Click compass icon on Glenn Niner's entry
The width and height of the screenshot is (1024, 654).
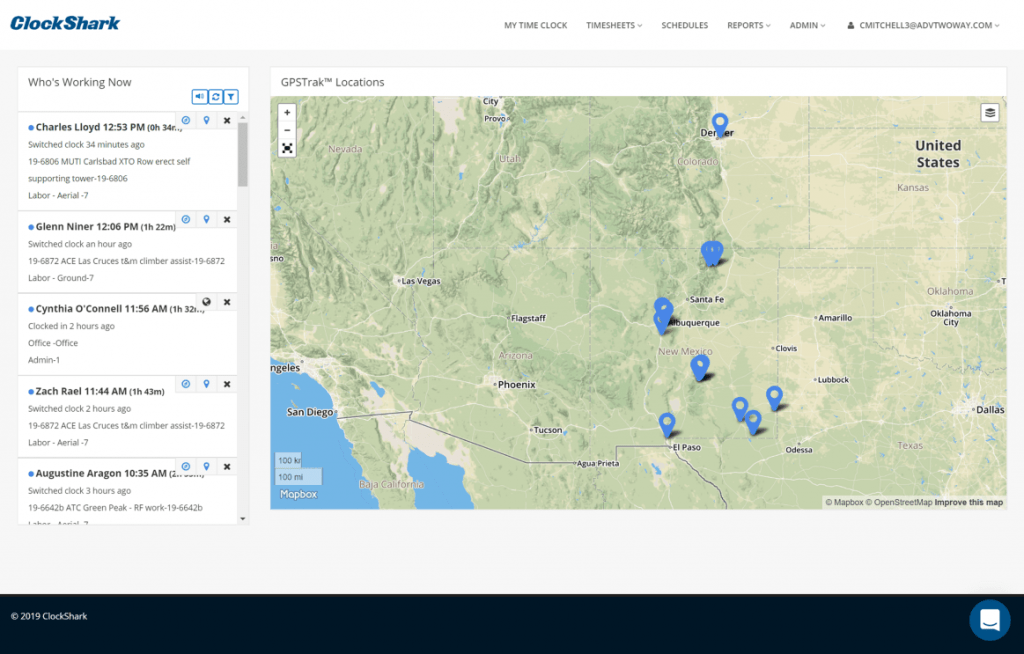pyautogui.click(x=186, y=220)
